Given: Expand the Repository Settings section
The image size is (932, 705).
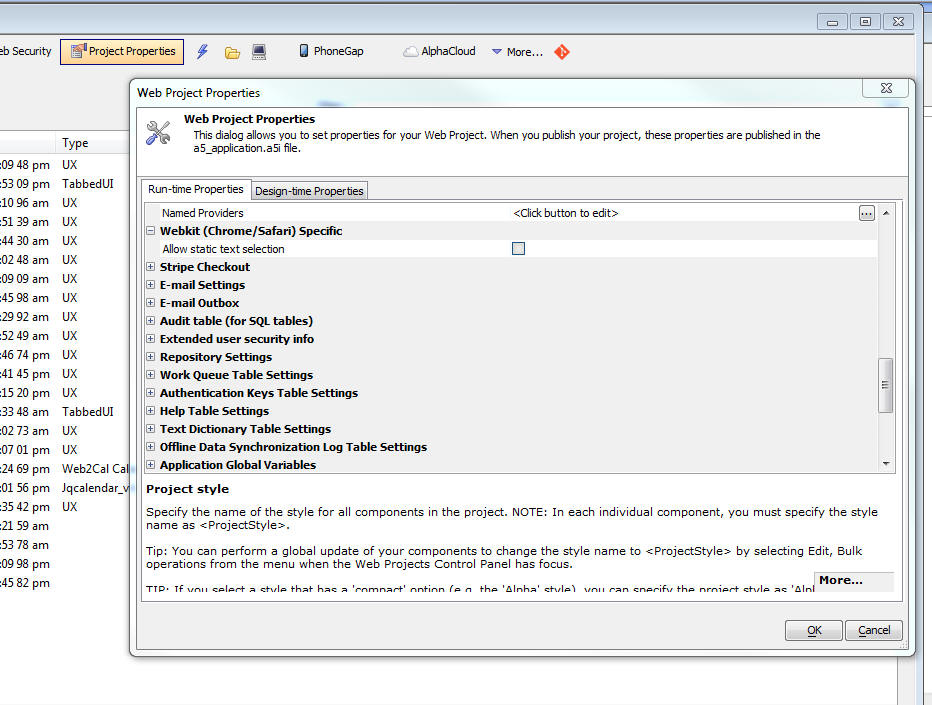Looking at the screenshot, I should pyautogui.click(x=151, y=357).
